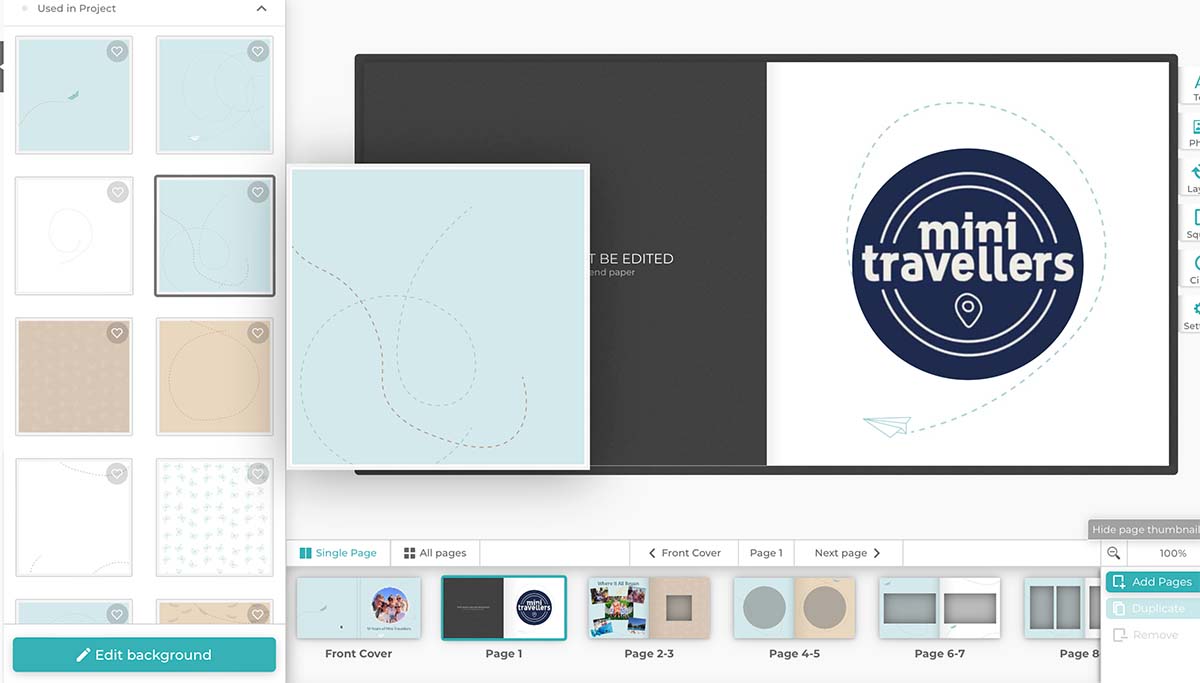The width and height of the screenshot is (1200, 683).
Task: Collapse the Used in Project section
Action: (x=261, y=9)
